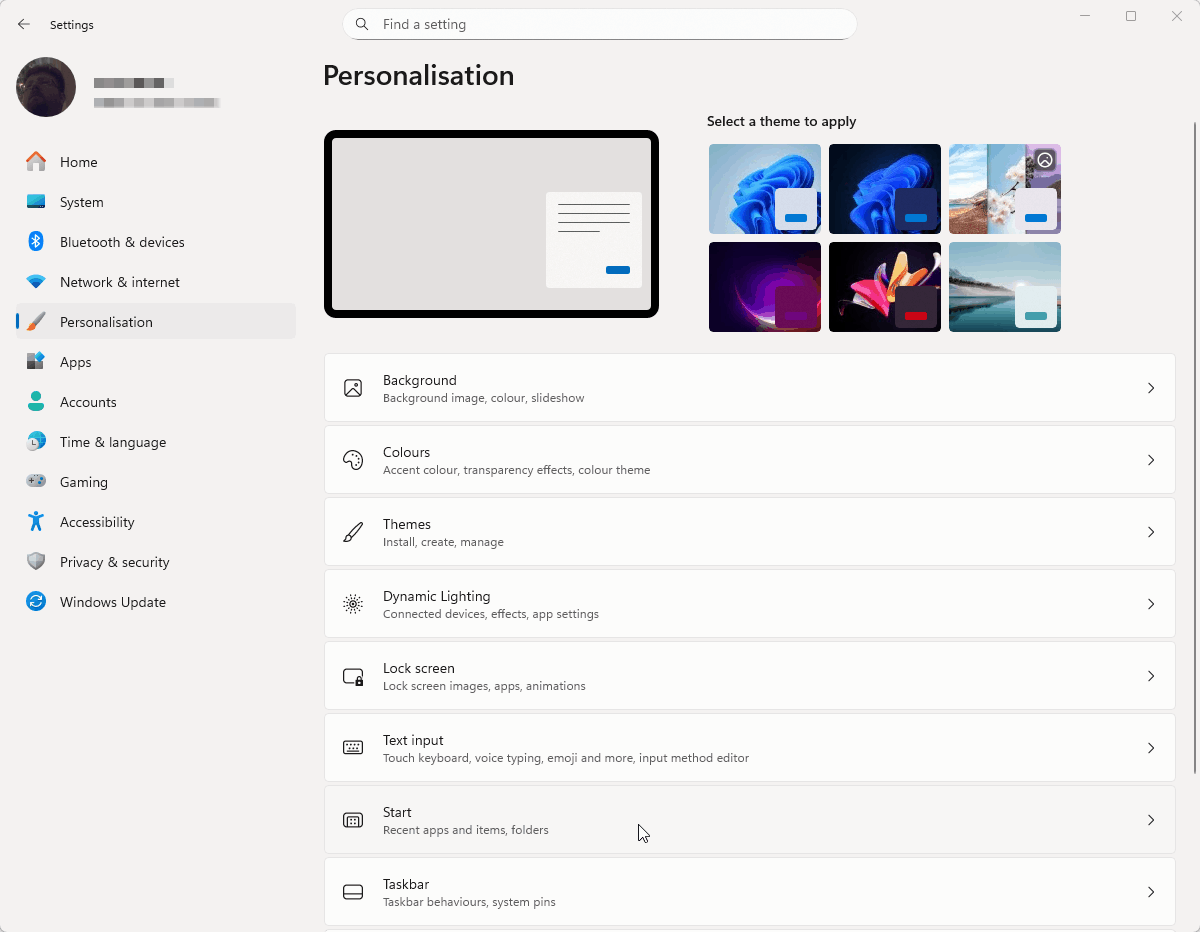Click the back arrow in title bar

coord(24,24)
